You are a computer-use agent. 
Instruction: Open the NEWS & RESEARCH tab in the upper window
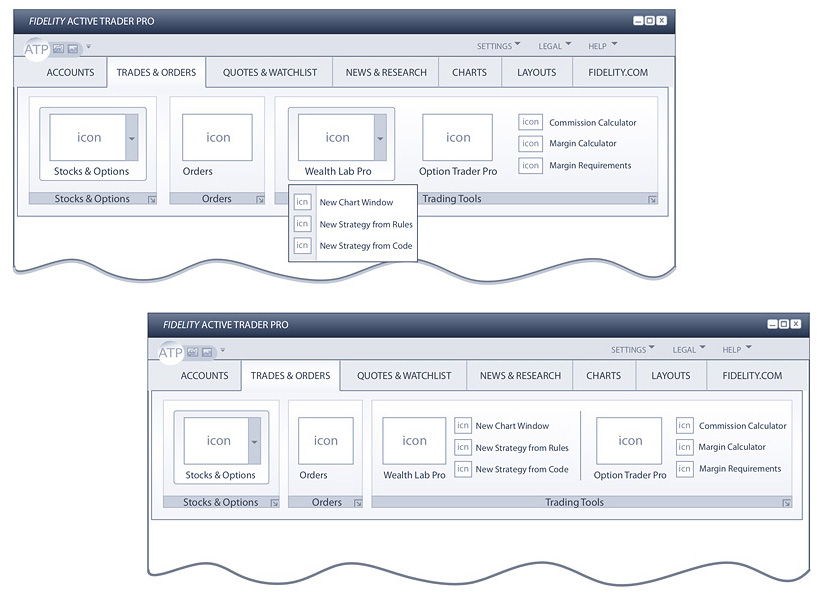pyautogui.click(x=386, y=72)
